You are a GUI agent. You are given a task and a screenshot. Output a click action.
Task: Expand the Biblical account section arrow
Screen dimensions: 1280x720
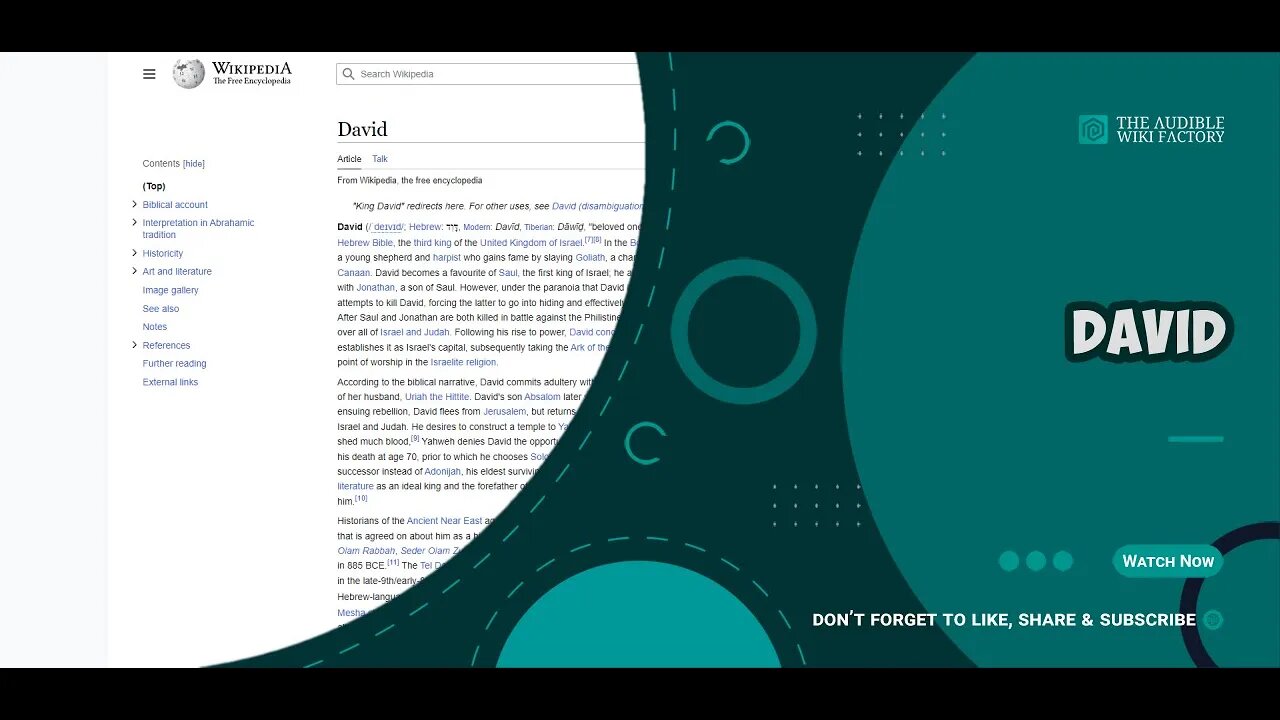point(134,204)
